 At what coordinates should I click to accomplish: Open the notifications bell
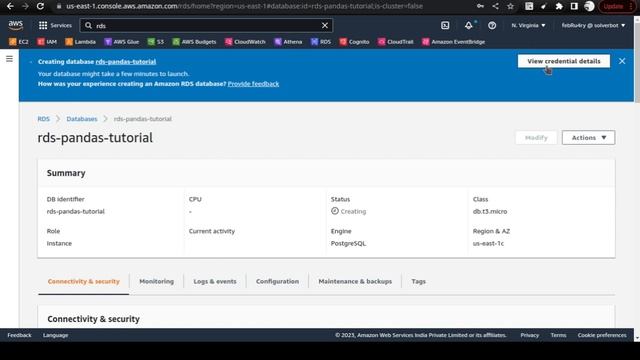(x=469, y=25)
